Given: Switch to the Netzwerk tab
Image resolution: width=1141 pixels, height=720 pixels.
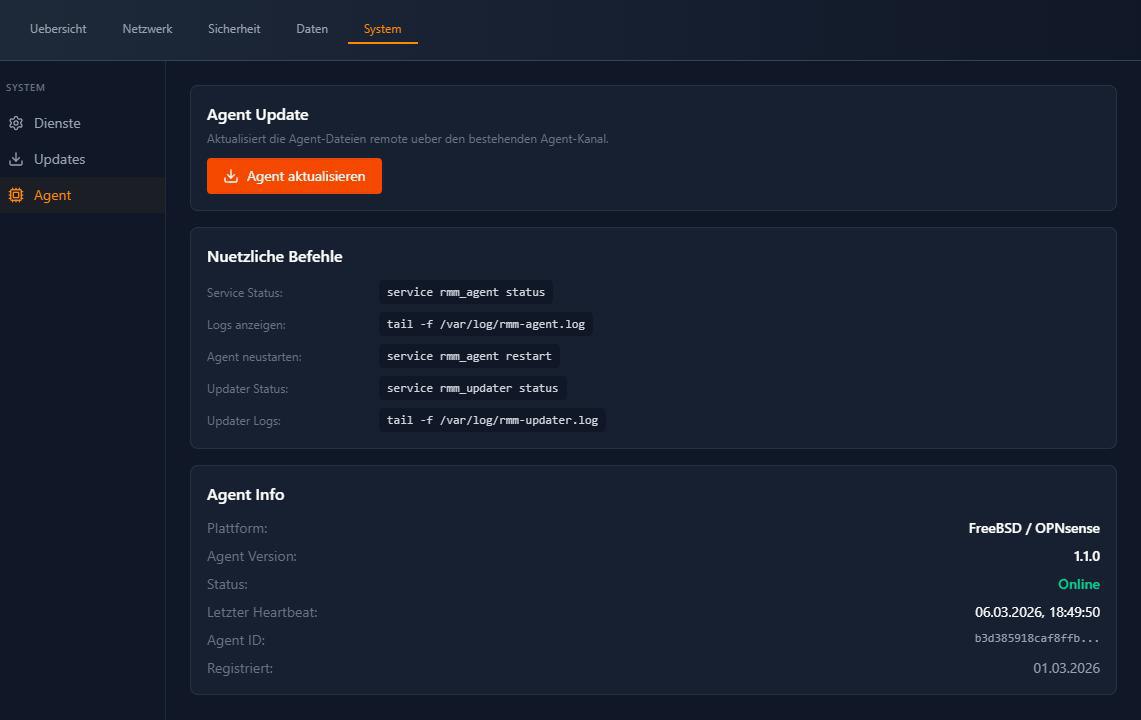Looking at the screenshot, I should click(147, 29).
